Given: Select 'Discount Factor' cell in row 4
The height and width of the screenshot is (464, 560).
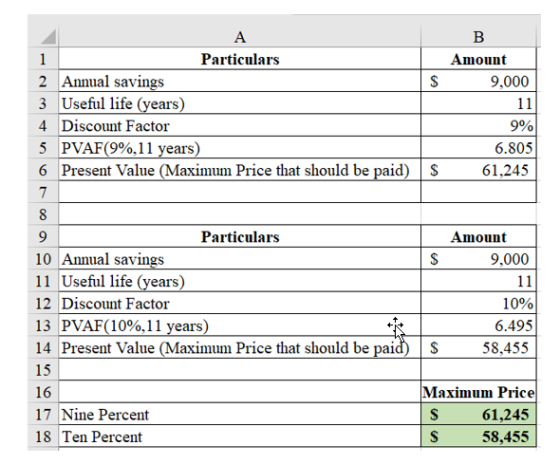Looking at the screenshot, I should [x=240, y=125].
